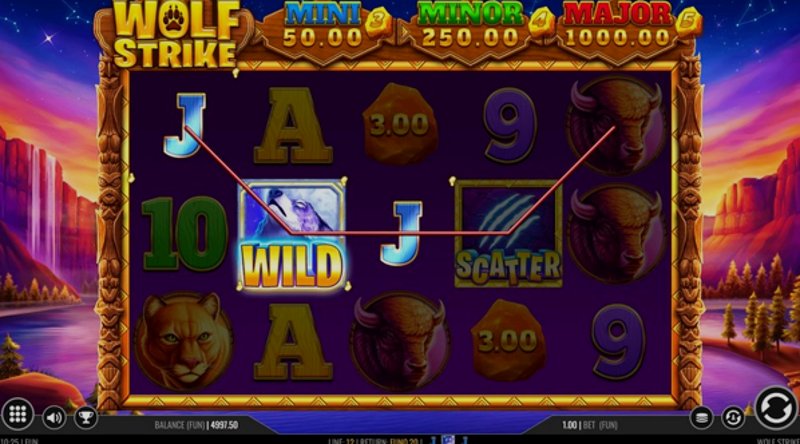Click the balance amount 4997.50
The width and height of the screenshot is (800, 444).
pyautogui.click(x=222, y=425)
